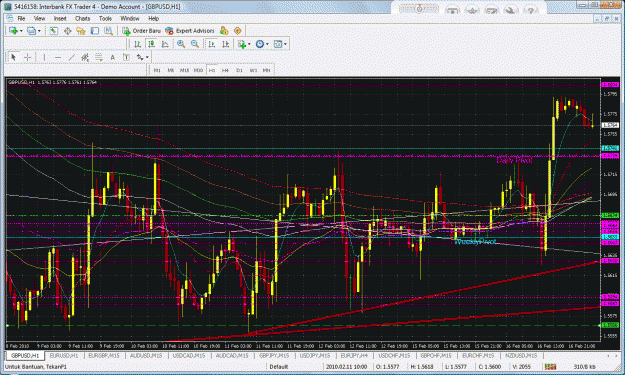Open the Templates icon
Image resolution: width=625 pixels, height=375 pixels.
pyautogui.click(x=278, y=44)
